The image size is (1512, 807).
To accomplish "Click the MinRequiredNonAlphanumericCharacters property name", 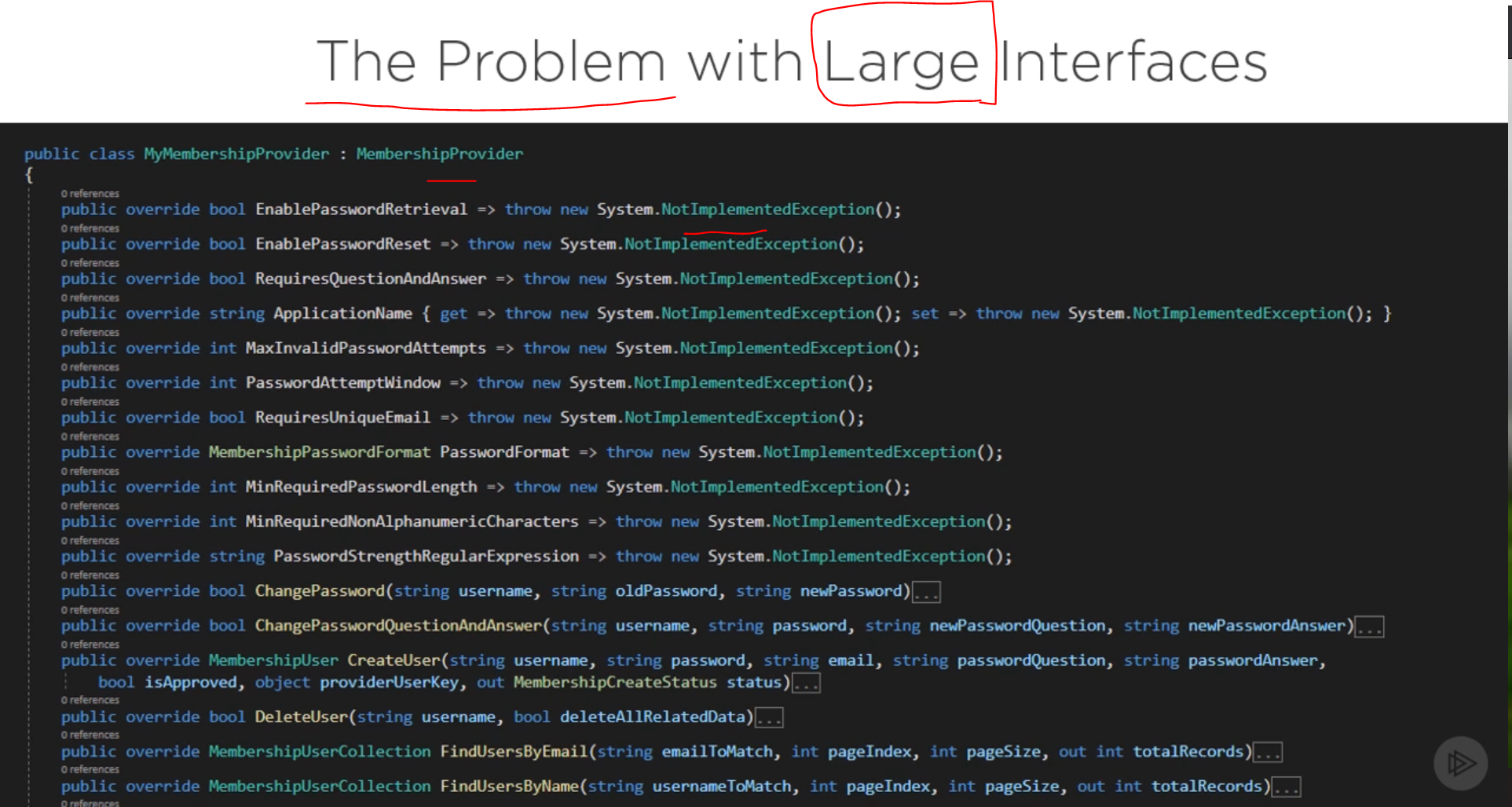I will coord(412,521).
